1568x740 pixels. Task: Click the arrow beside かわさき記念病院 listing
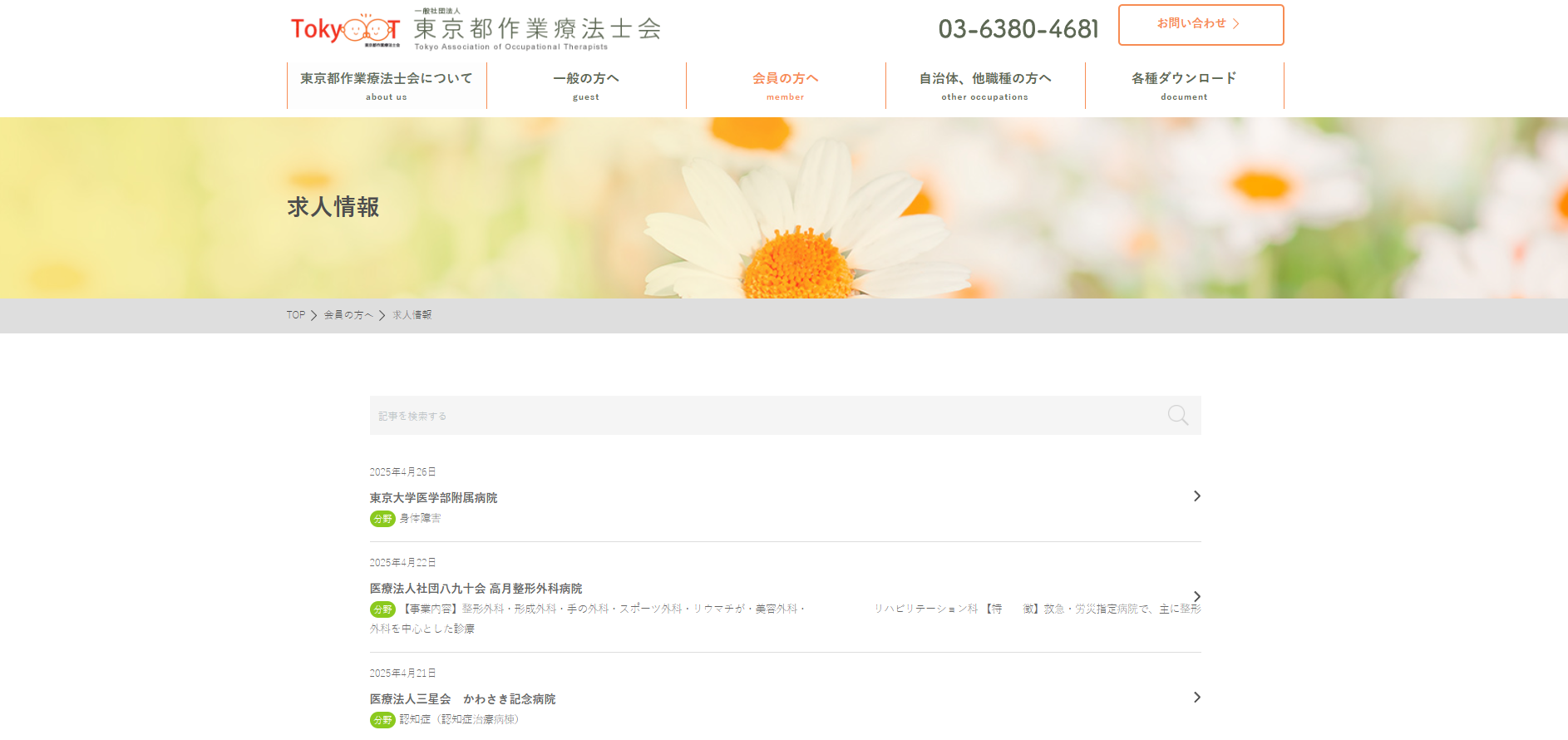click(x=1196, y=698)
